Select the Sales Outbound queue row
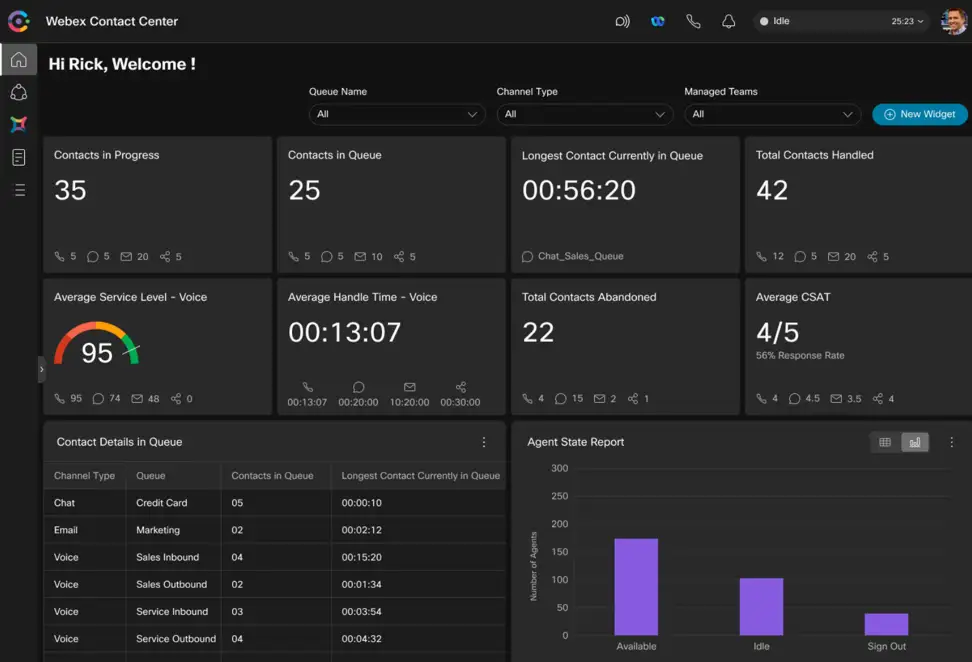Screen dimensions: 972x662 (275, 585)
